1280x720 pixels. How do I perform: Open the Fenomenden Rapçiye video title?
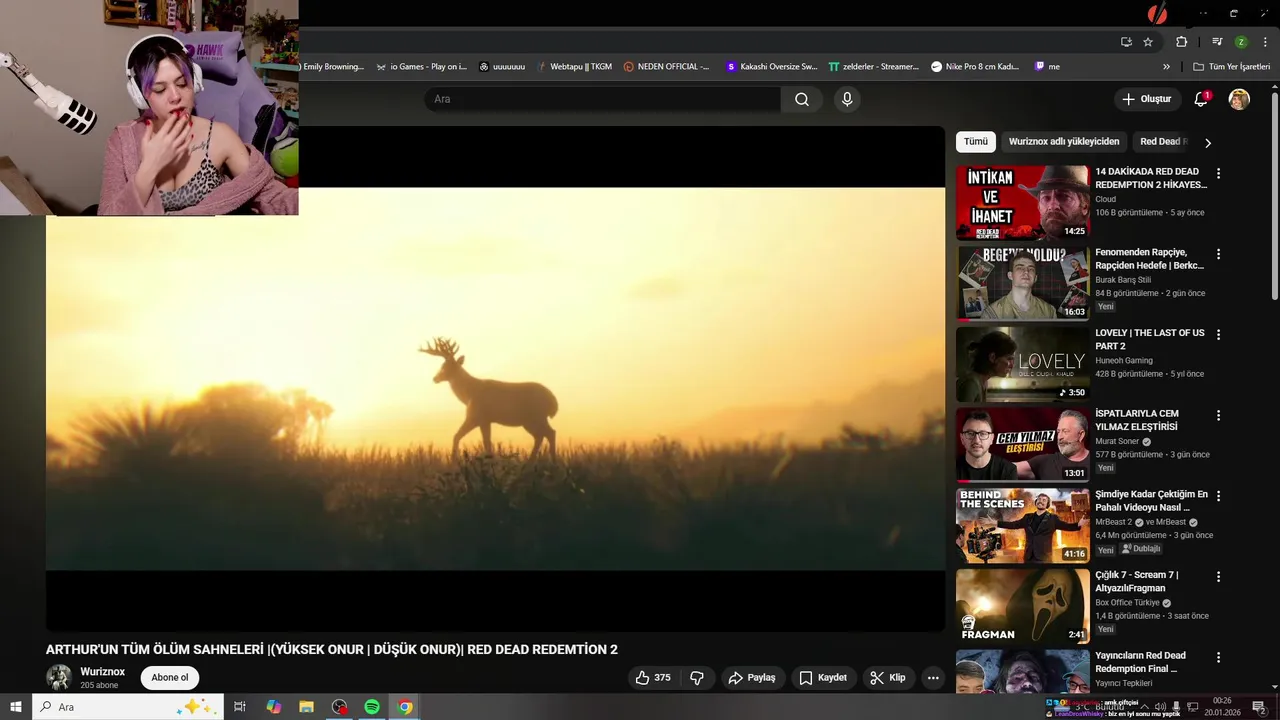[1150, 259]
